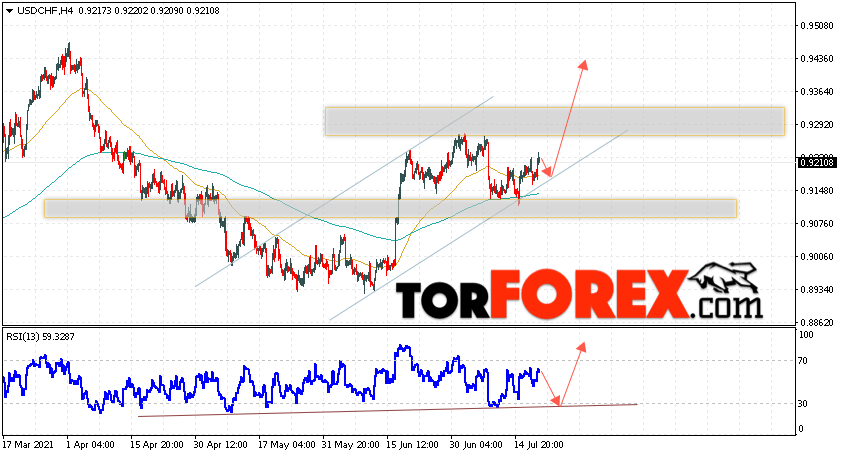Click the current price label 0.92108
The width and height of the screenshot is (841, 456).
click(x=817, y=163)
